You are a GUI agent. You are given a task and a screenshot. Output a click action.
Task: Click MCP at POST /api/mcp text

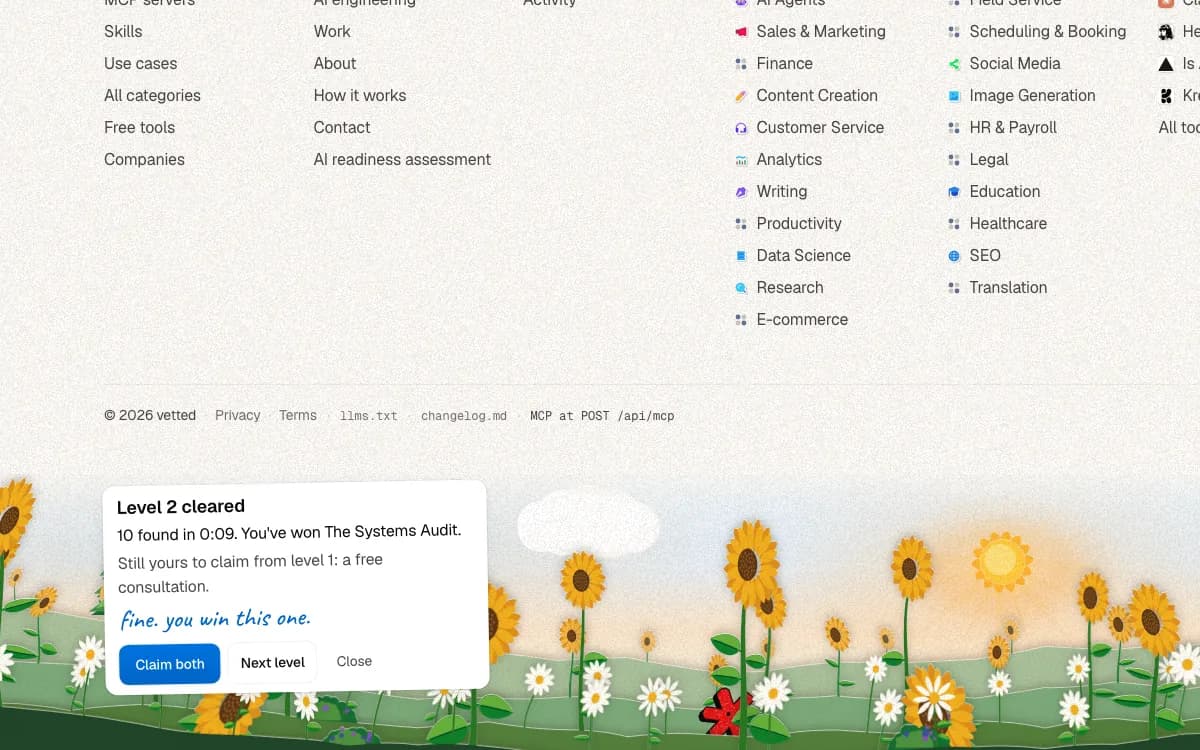click(x=602, y=416)
